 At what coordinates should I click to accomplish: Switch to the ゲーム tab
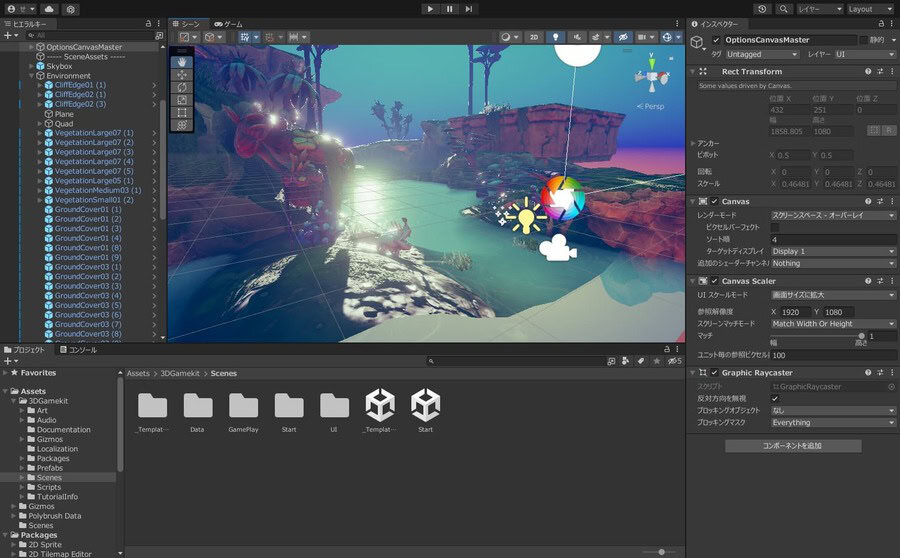point(228,24)
